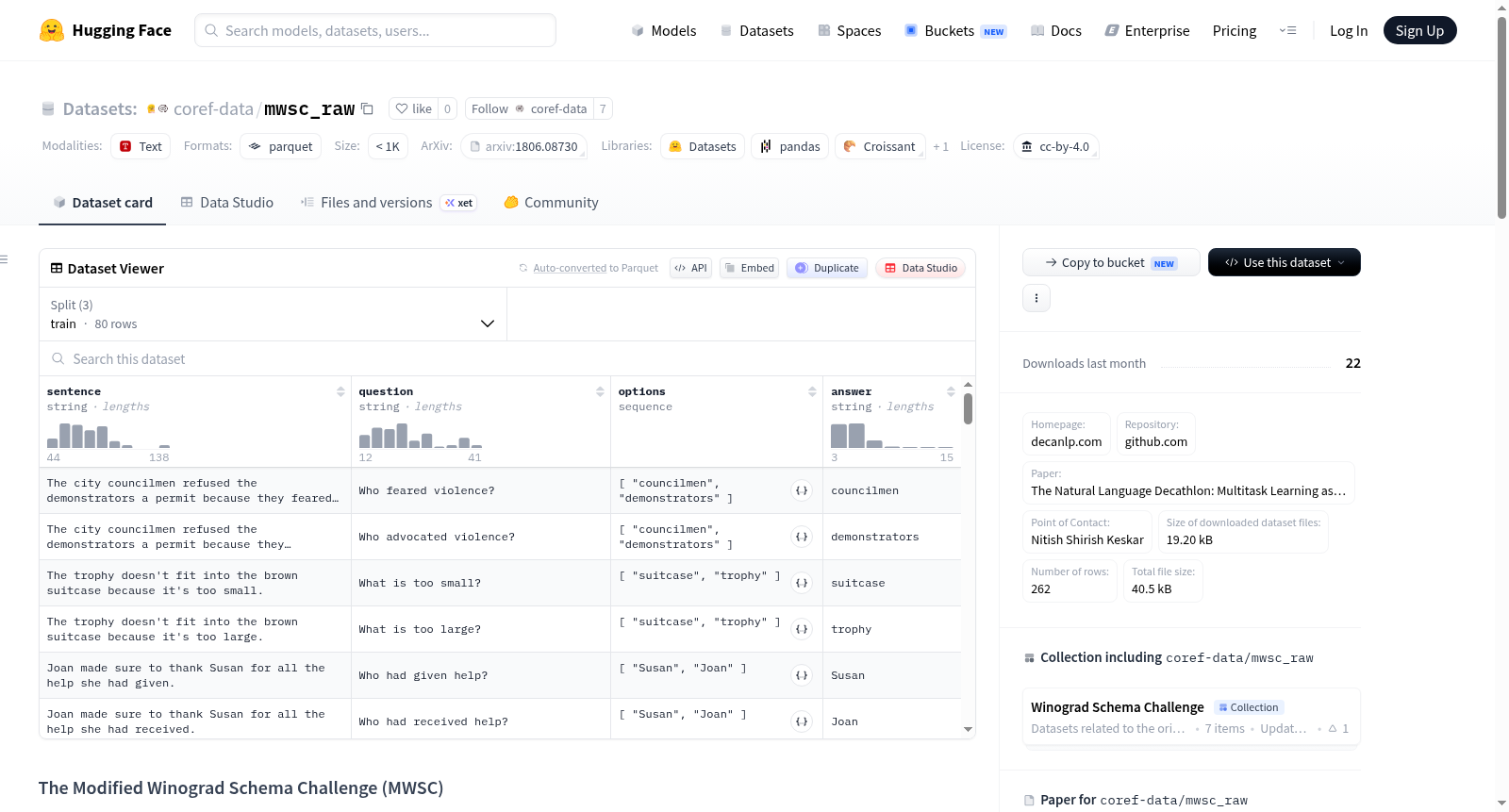Open the Use this dataset dropdown

(x=1284, y=262)
